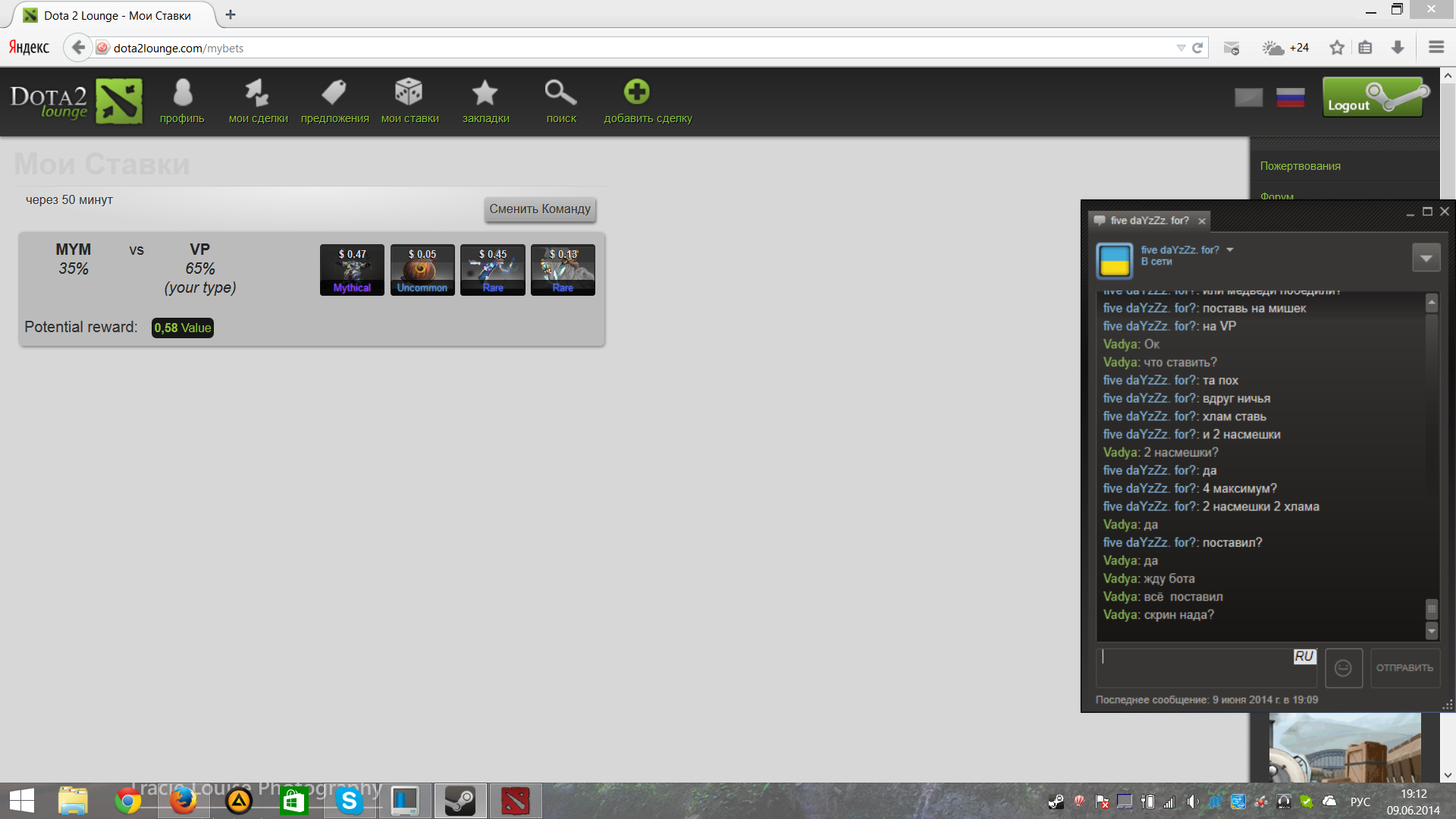Image resolution: width=1456 pixels, height=819 pixels.
Task: Open emoticon picker in Steam chat
Action: (x=1343, y=668)
